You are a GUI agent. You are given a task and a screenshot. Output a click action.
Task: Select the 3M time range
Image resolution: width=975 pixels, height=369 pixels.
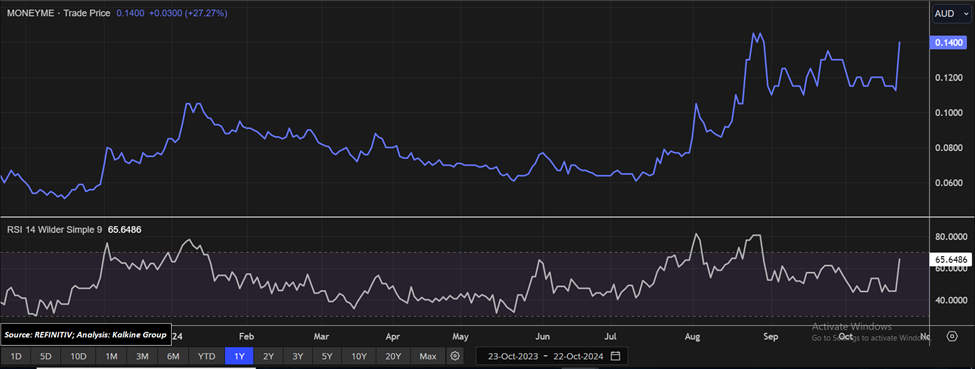tap(142, 357)
